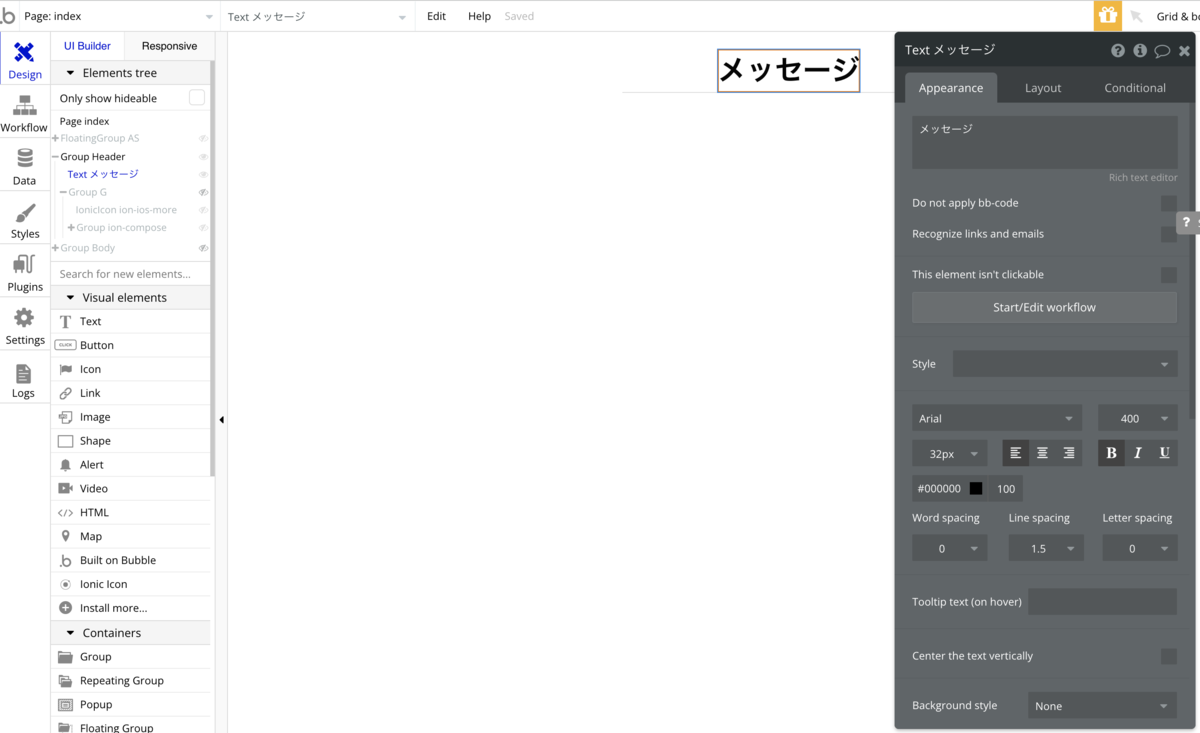
Task: Click the comment bubble icon in property panel
Action: 1162,50
